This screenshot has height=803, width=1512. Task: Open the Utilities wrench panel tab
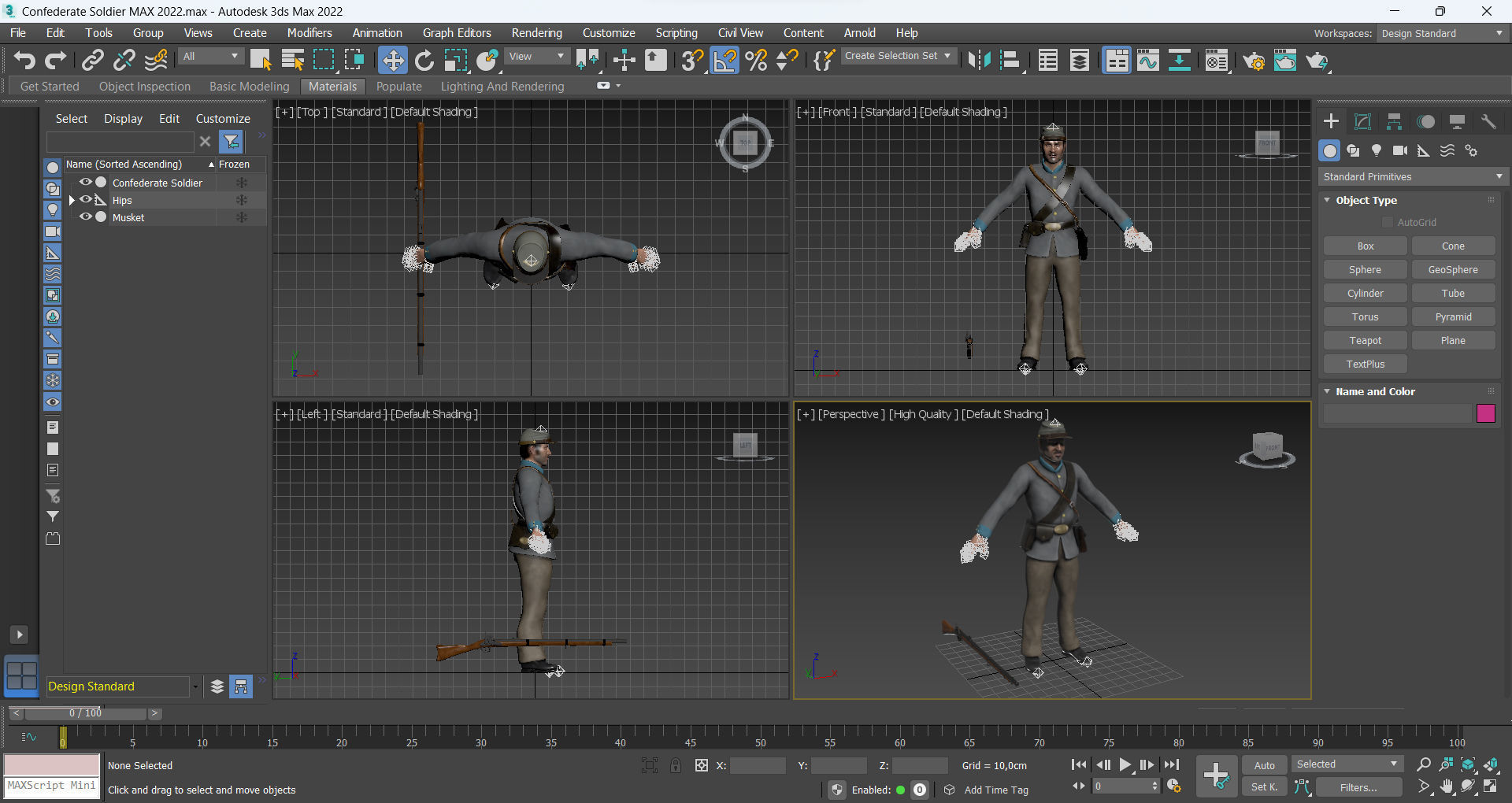[x=1488, y=121]
